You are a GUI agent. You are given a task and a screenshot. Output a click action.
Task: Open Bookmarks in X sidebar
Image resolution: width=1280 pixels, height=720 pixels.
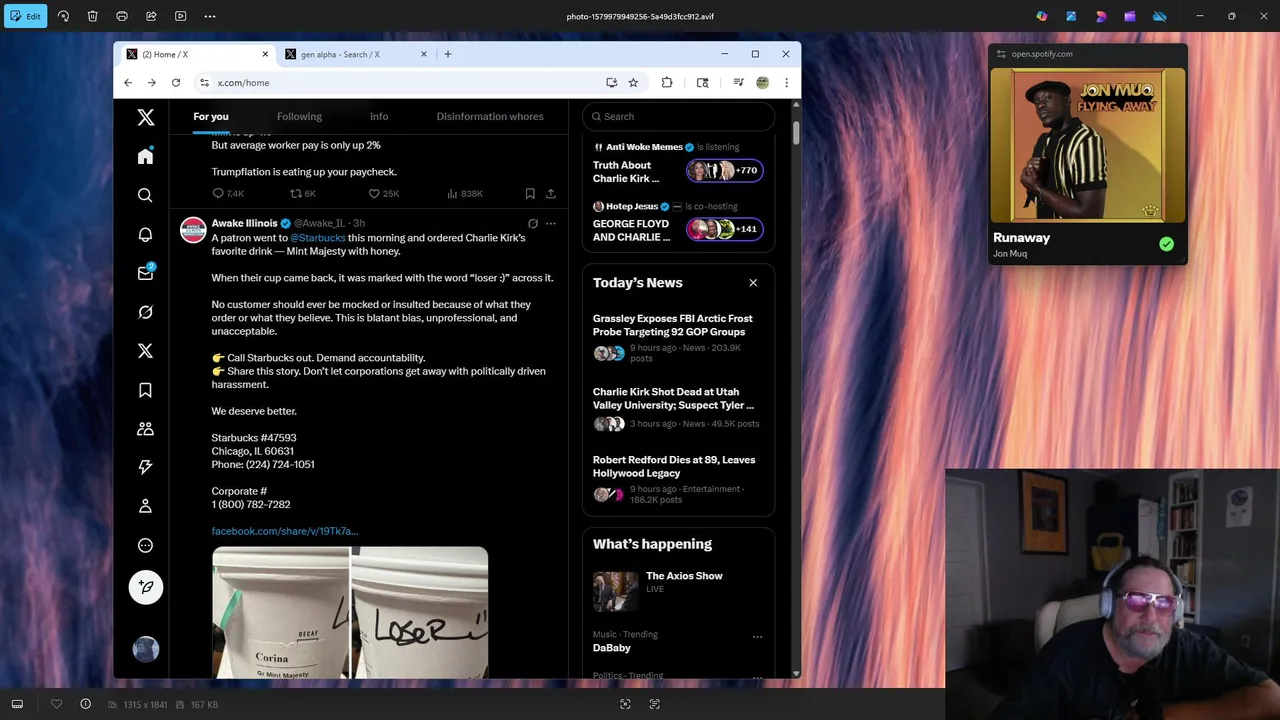(145, 390)
